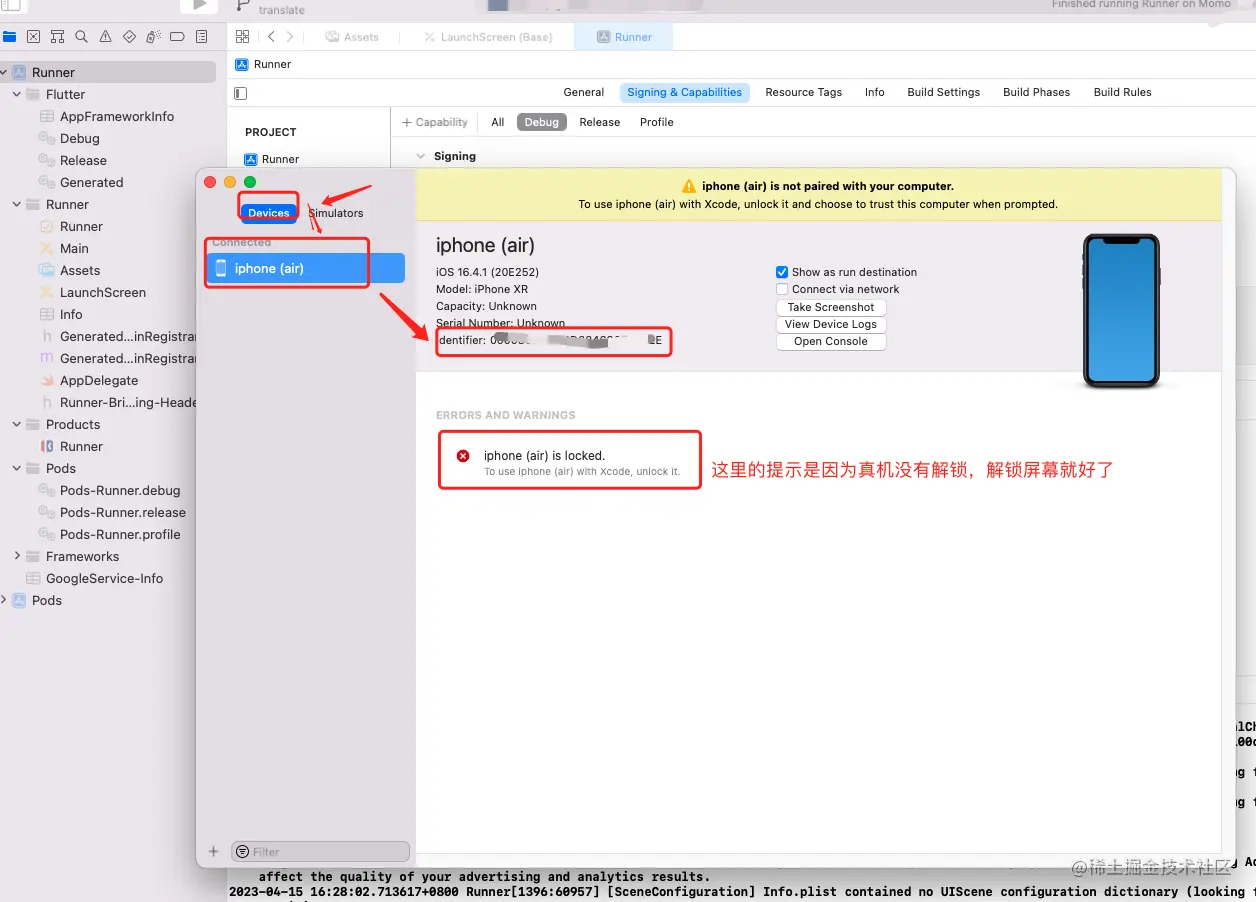Open the Test navigator diamond icon
The width and height of the screenshot is (1256, 902).
point(129,37)
